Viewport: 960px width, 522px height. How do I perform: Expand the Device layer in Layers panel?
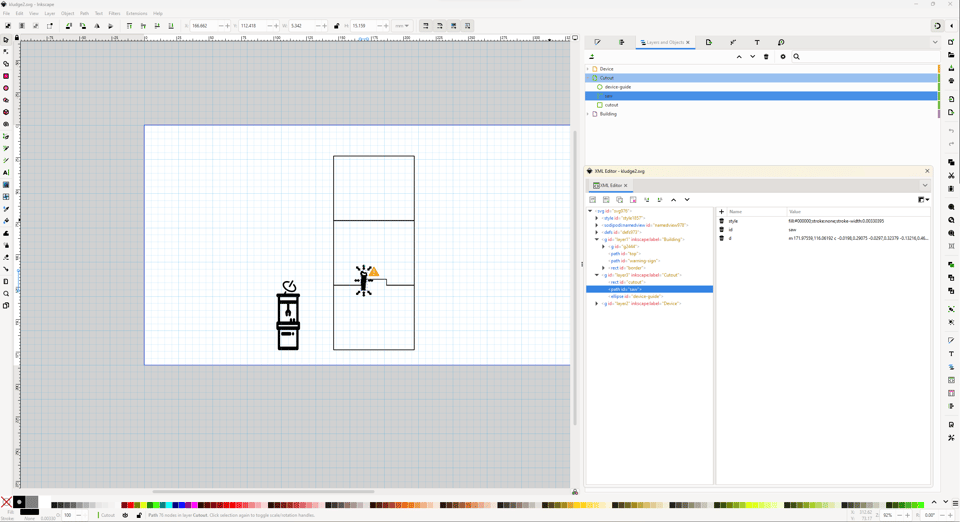point(588,69)
